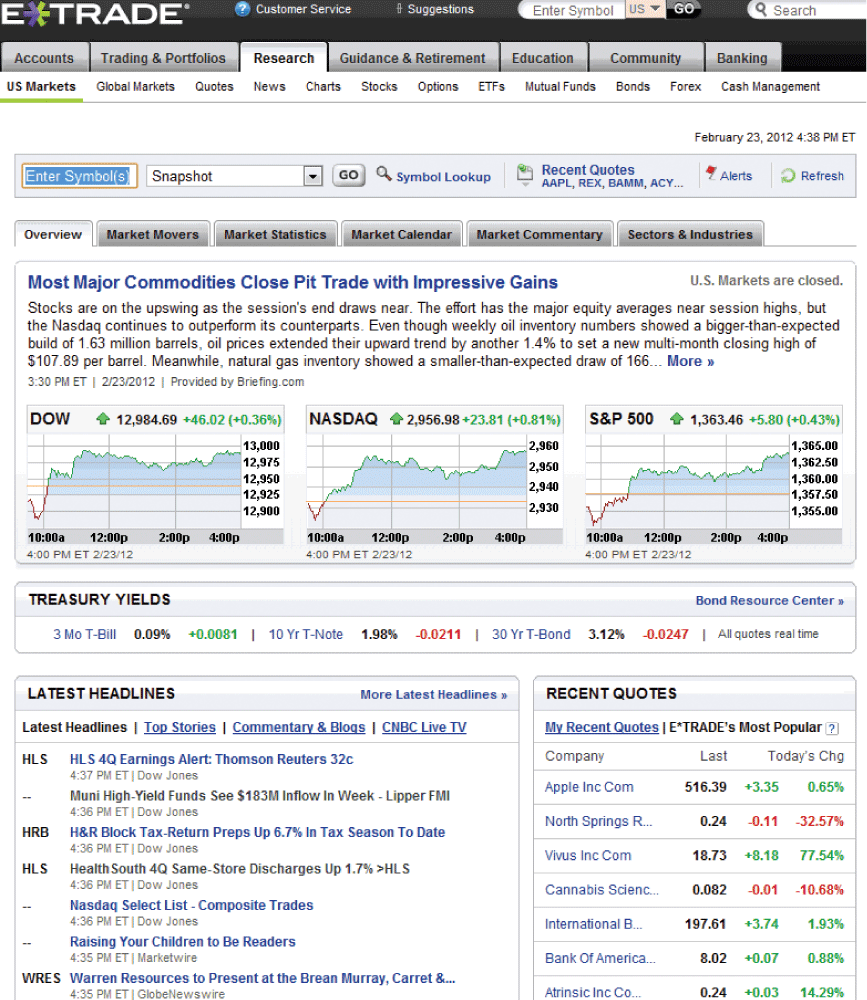The width and height of the screenshot is (867, 1000).
Task: Click the My Recent Quotes link
Action: tap(602, 728)
